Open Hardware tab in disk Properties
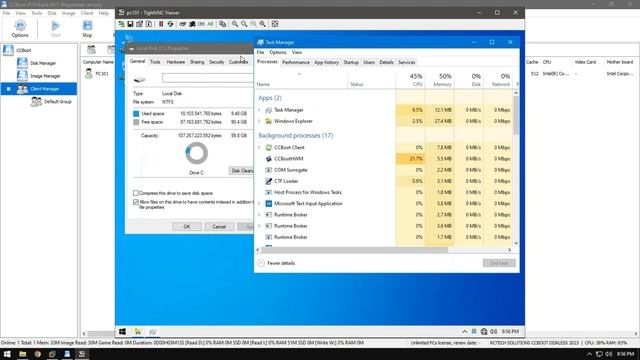Viewport: 640px width, 360px height. pyautogui.click(x=176, y=62)
